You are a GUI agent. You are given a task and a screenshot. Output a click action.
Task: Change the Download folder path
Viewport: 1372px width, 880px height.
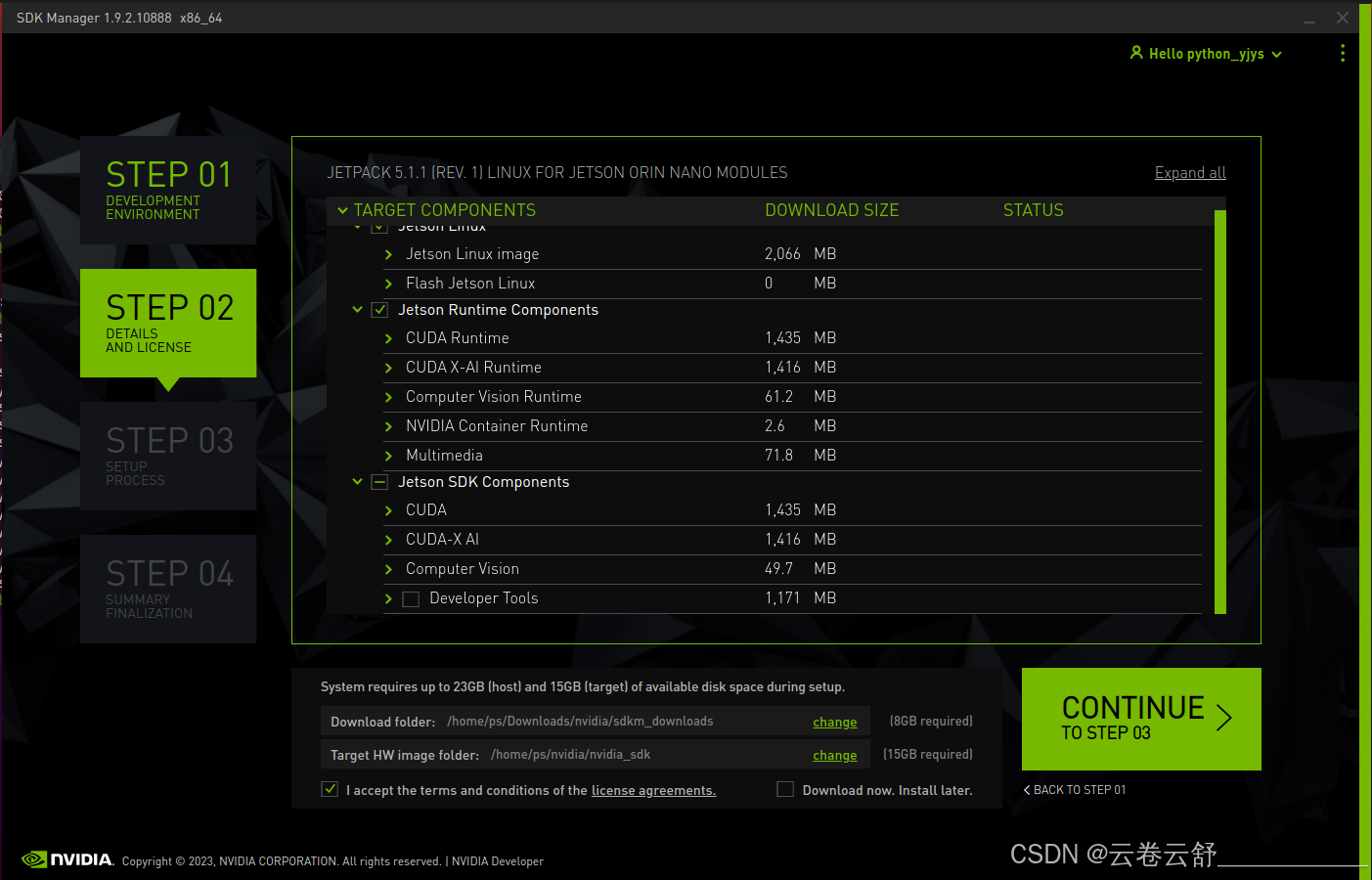point(834,722)
